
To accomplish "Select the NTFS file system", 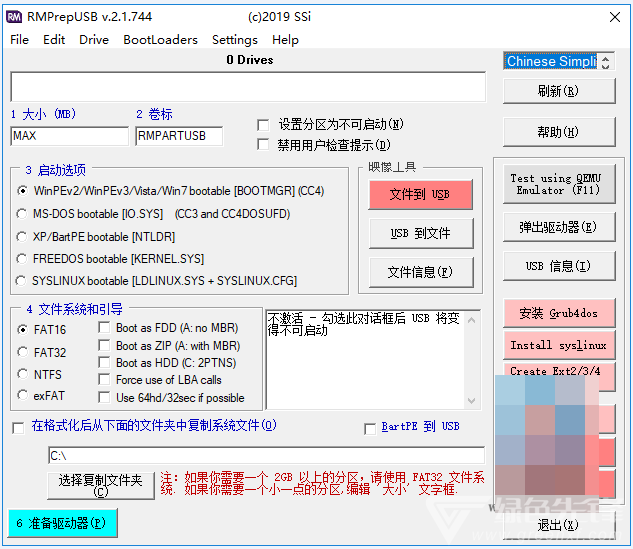I will coord(23,374).
